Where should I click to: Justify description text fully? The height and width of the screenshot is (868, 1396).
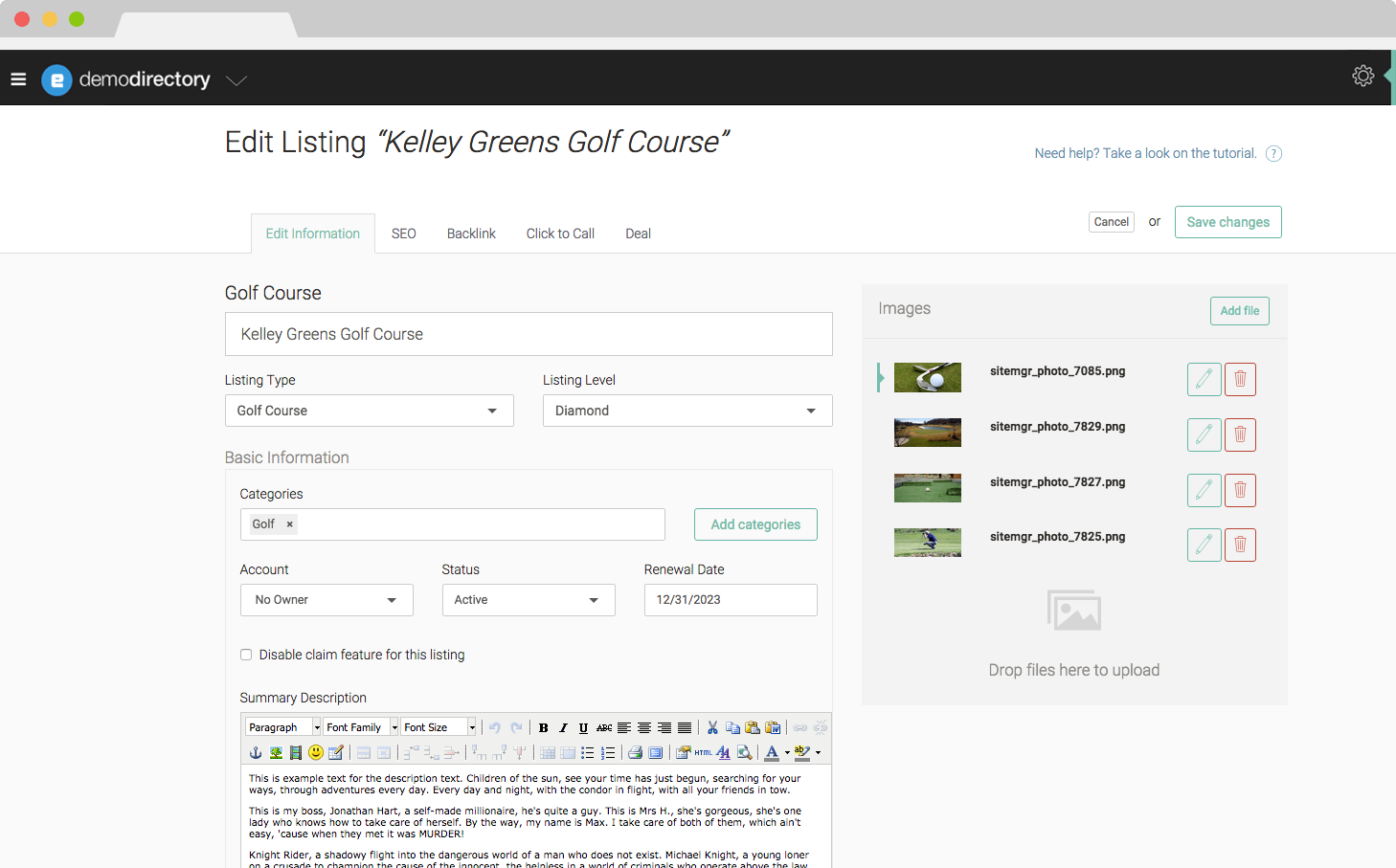(685, 727)
